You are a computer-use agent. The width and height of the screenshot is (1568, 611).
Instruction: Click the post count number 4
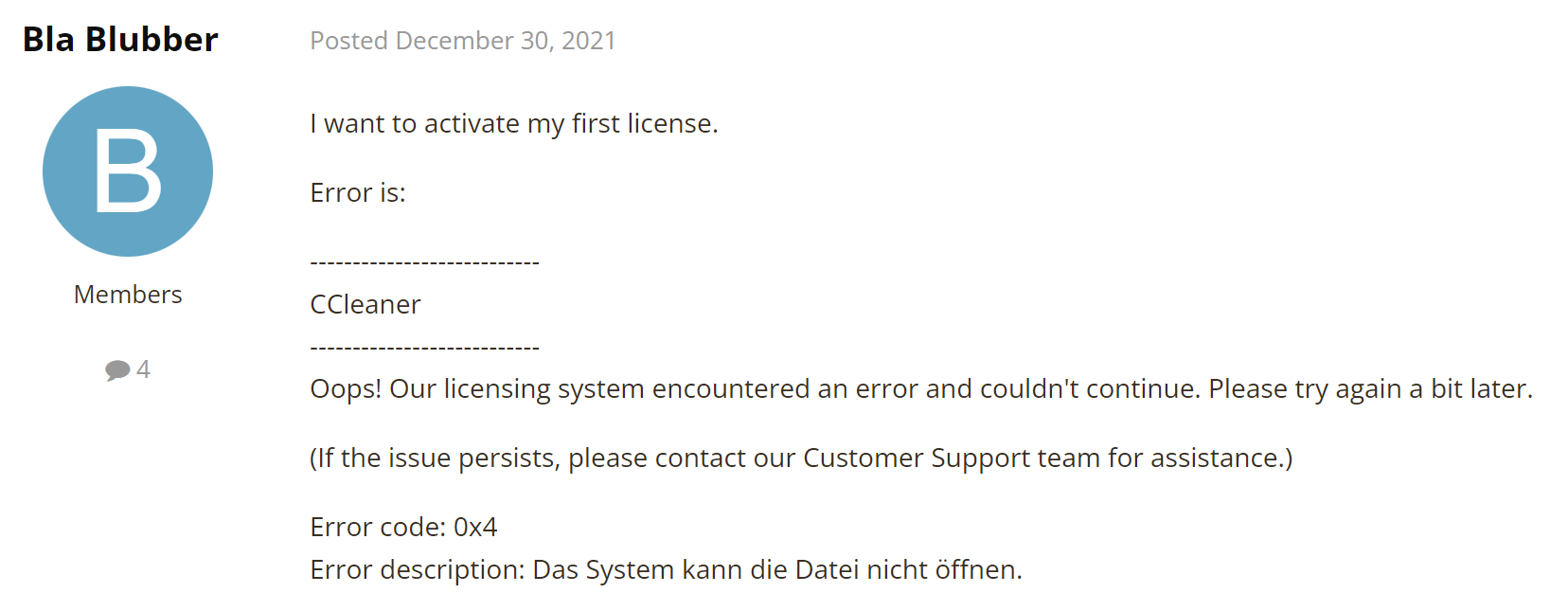click(x=143, y=369)
